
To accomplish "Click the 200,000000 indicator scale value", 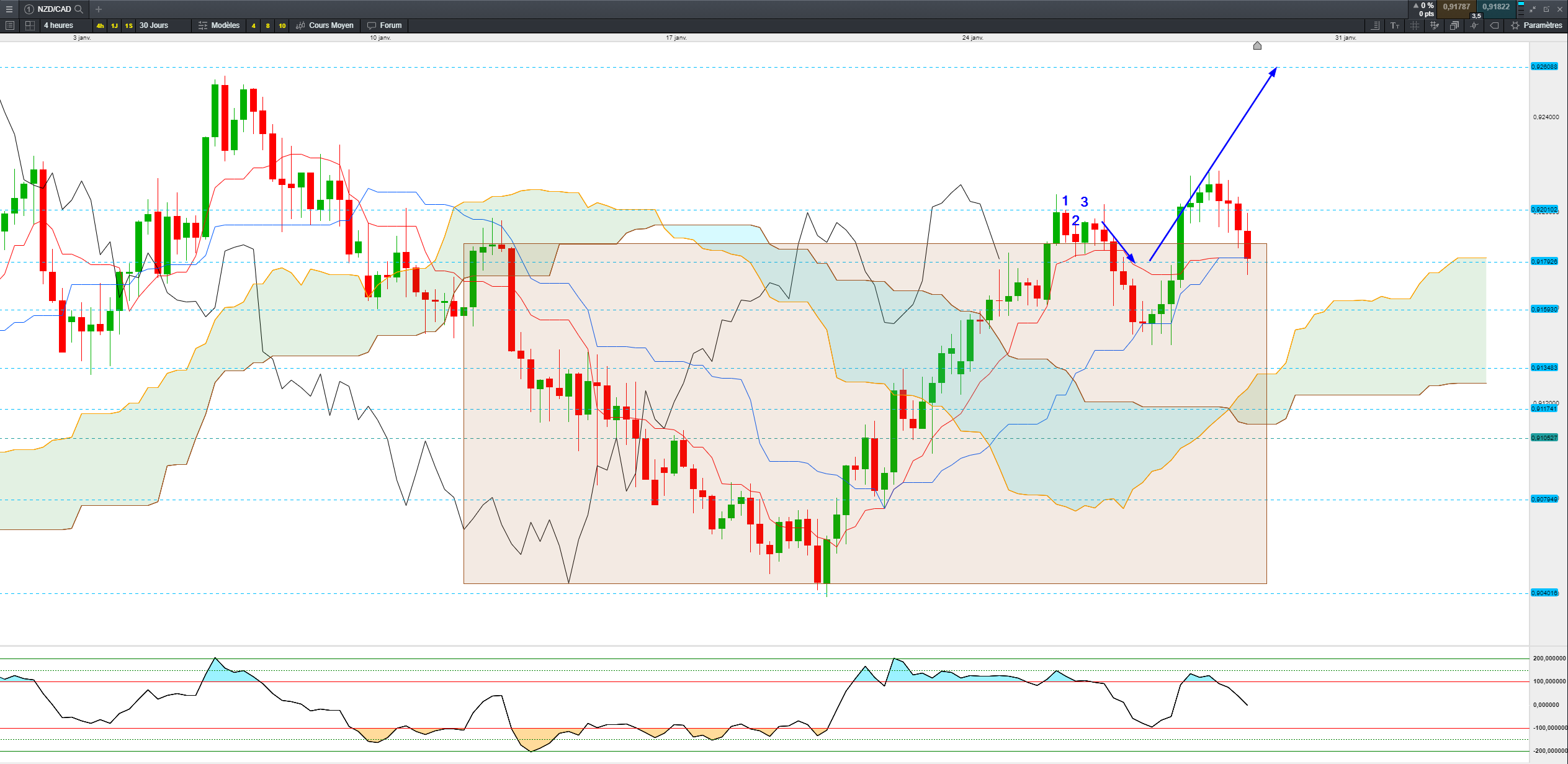I will [x=1549, y=658].
